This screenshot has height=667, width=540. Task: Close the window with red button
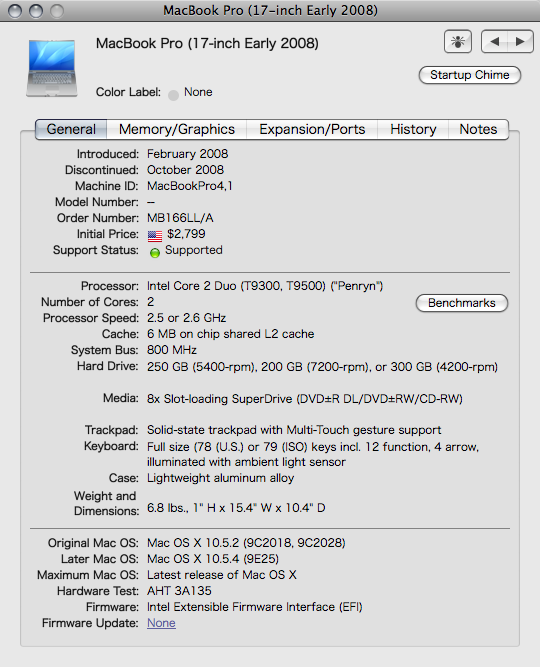click(15, 11)
